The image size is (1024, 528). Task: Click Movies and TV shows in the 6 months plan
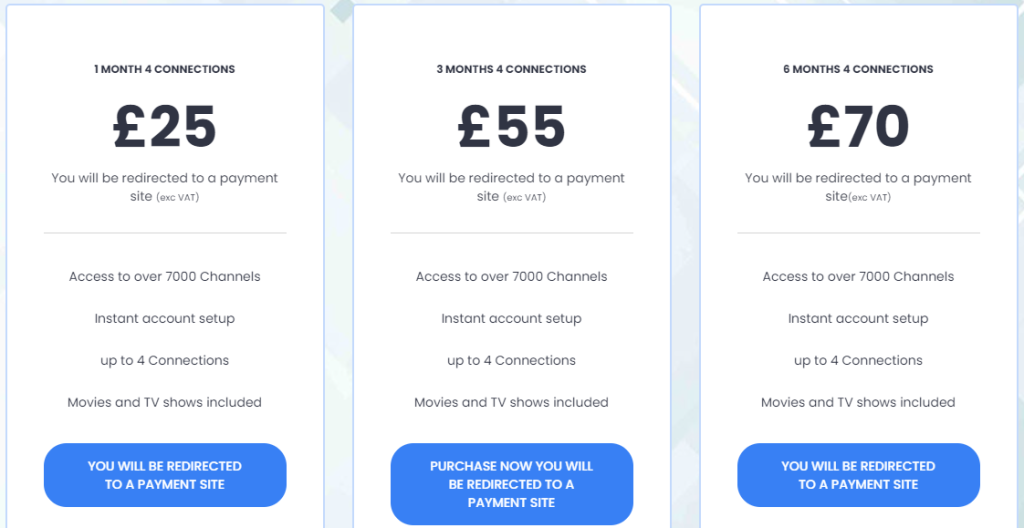(x=858, y=402)
